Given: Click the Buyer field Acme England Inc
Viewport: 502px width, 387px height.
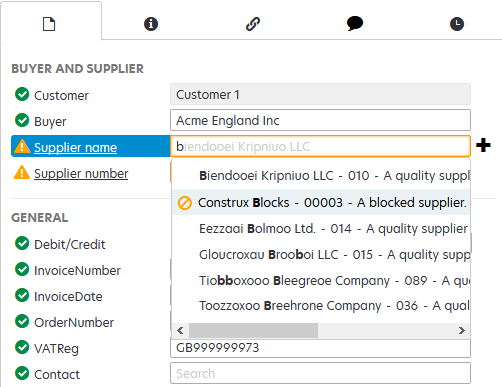Looking at the screenshot, I should click(320, 120).
